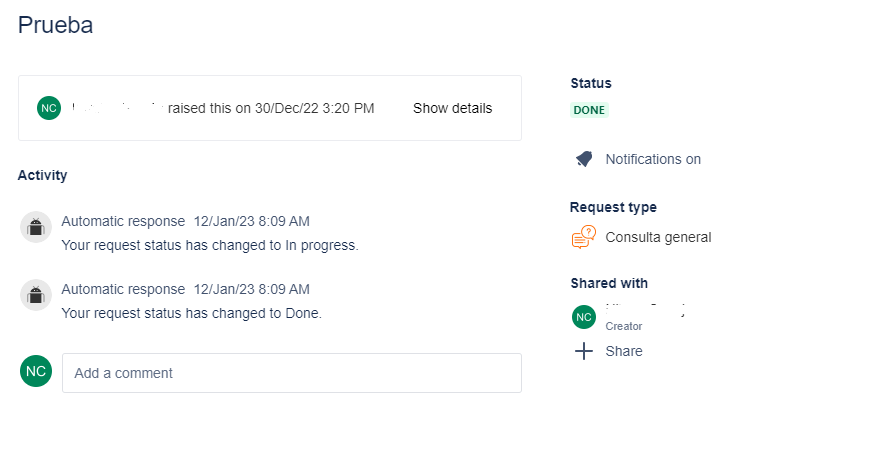Image resolution: width=885 pixels, height=463 pixels.
Task: Click second Automatic response robot avatar
Action: coord(36,295)
